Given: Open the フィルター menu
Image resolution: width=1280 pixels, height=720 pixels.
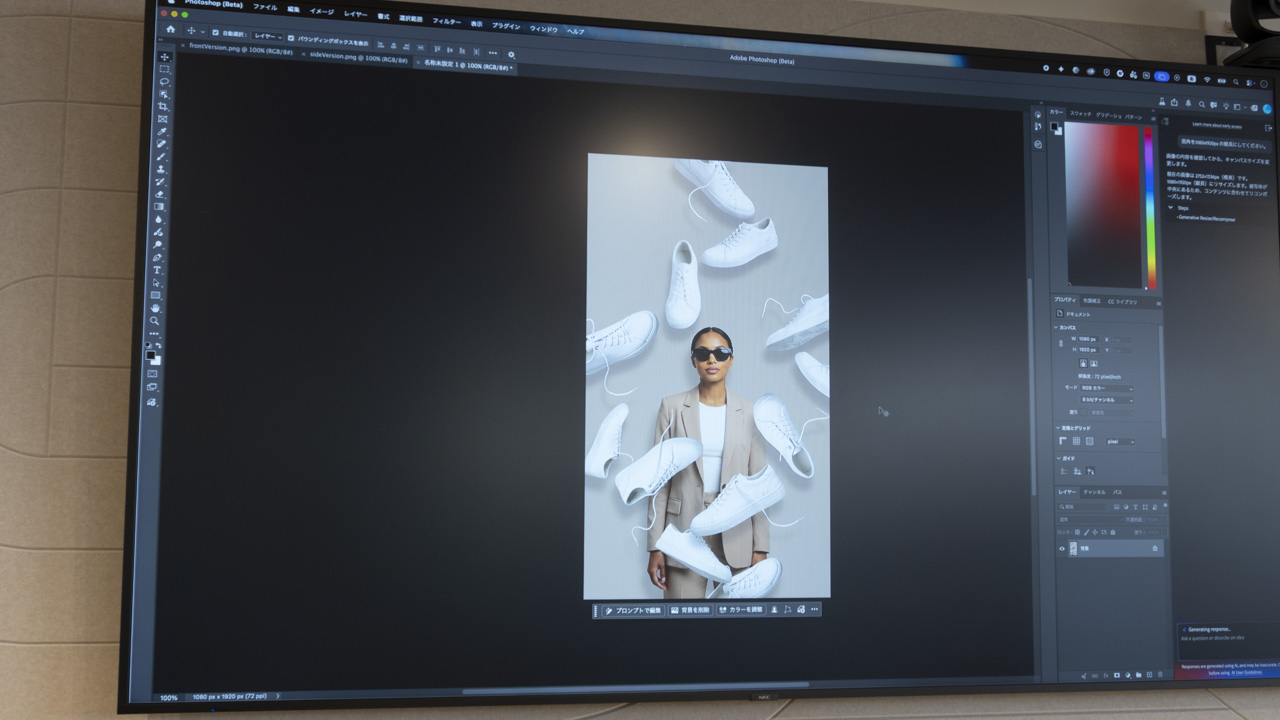Looking at the screenshot, I should tap(447, 21).
